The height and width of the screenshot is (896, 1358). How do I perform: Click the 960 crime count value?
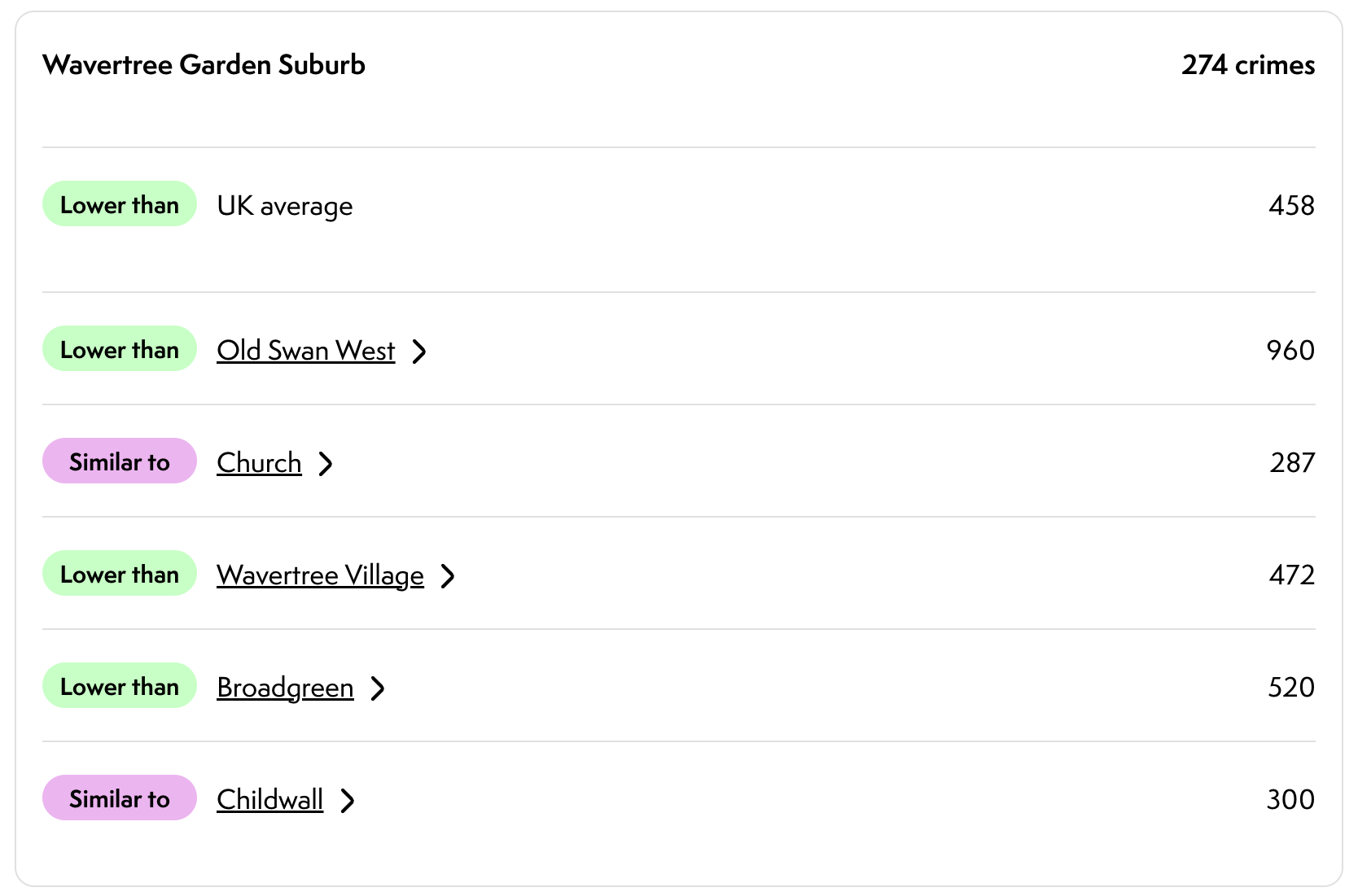point(1290,351)
